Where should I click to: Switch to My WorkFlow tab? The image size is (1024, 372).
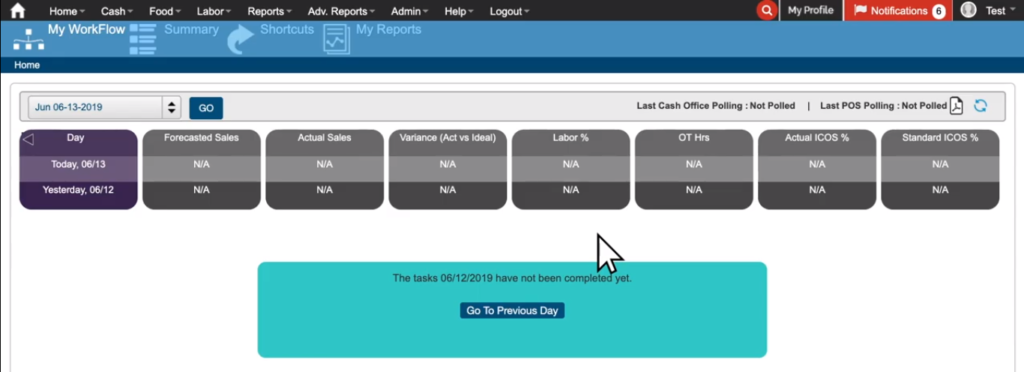pos(86,29)
